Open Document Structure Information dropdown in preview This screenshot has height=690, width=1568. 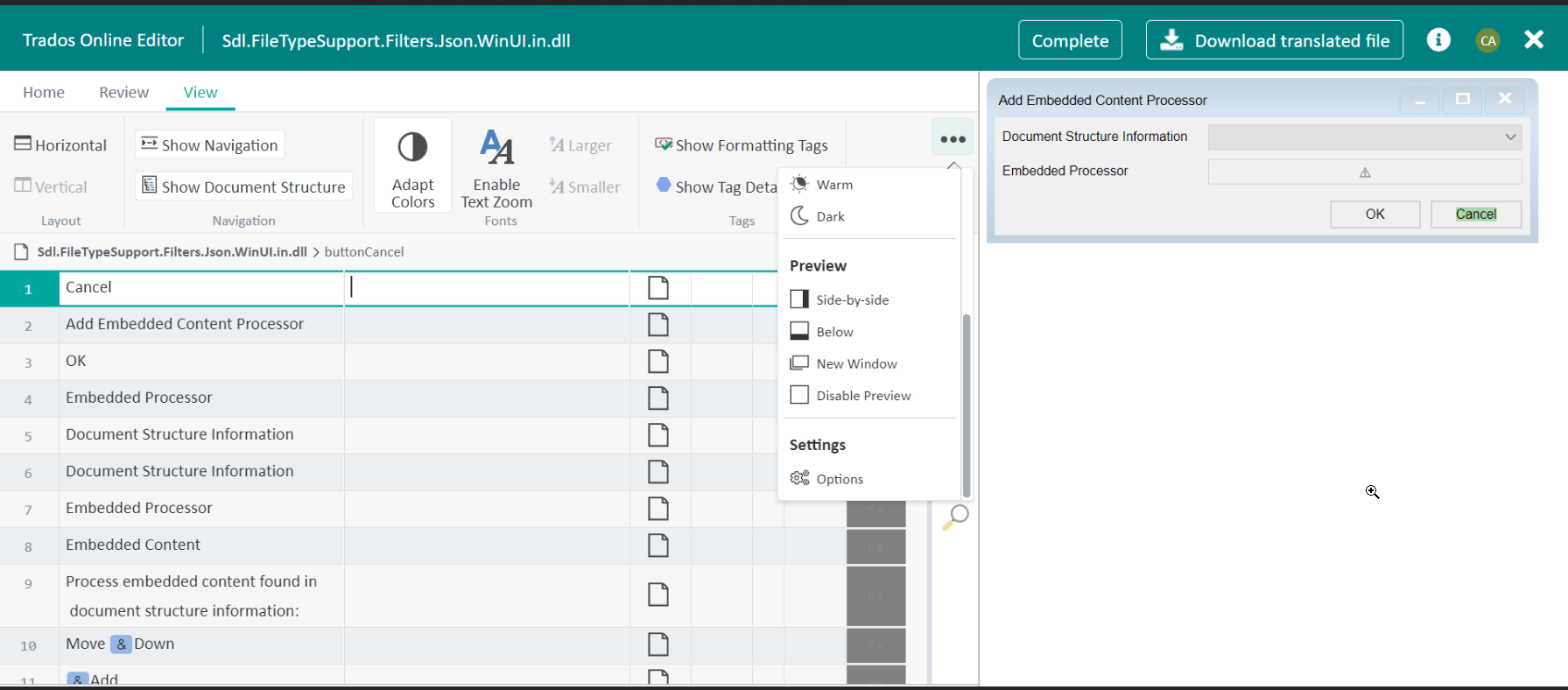click(1365, 137)
